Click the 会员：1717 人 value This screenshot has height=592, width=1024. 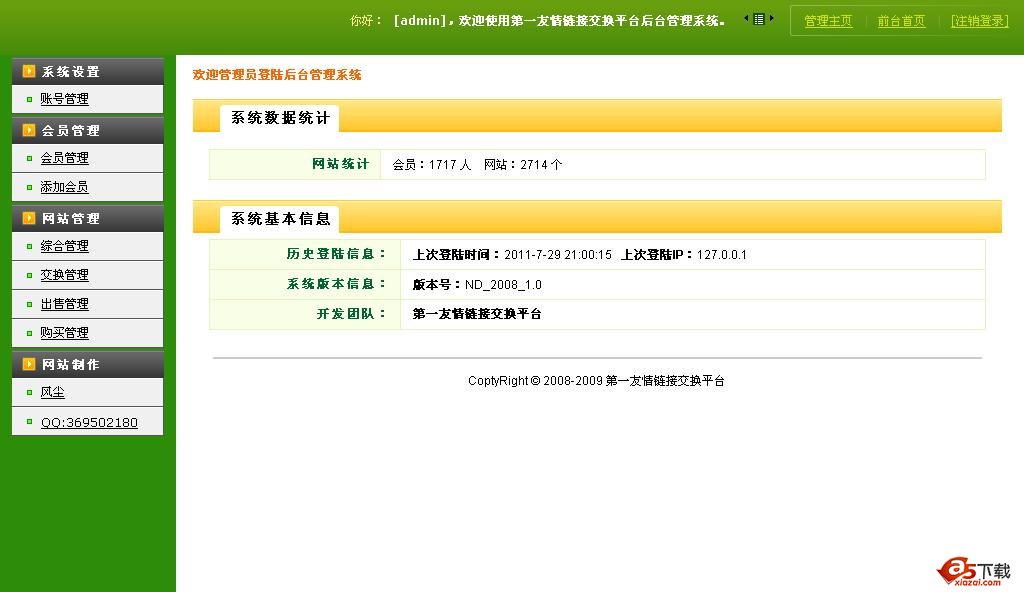(432, 165)
